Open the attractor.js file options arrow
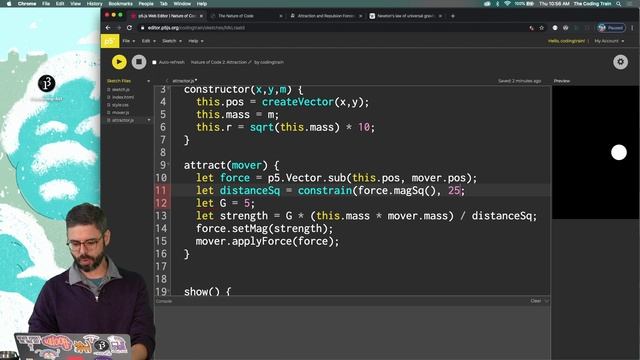640x360 pixels. [x=149, y=120]
